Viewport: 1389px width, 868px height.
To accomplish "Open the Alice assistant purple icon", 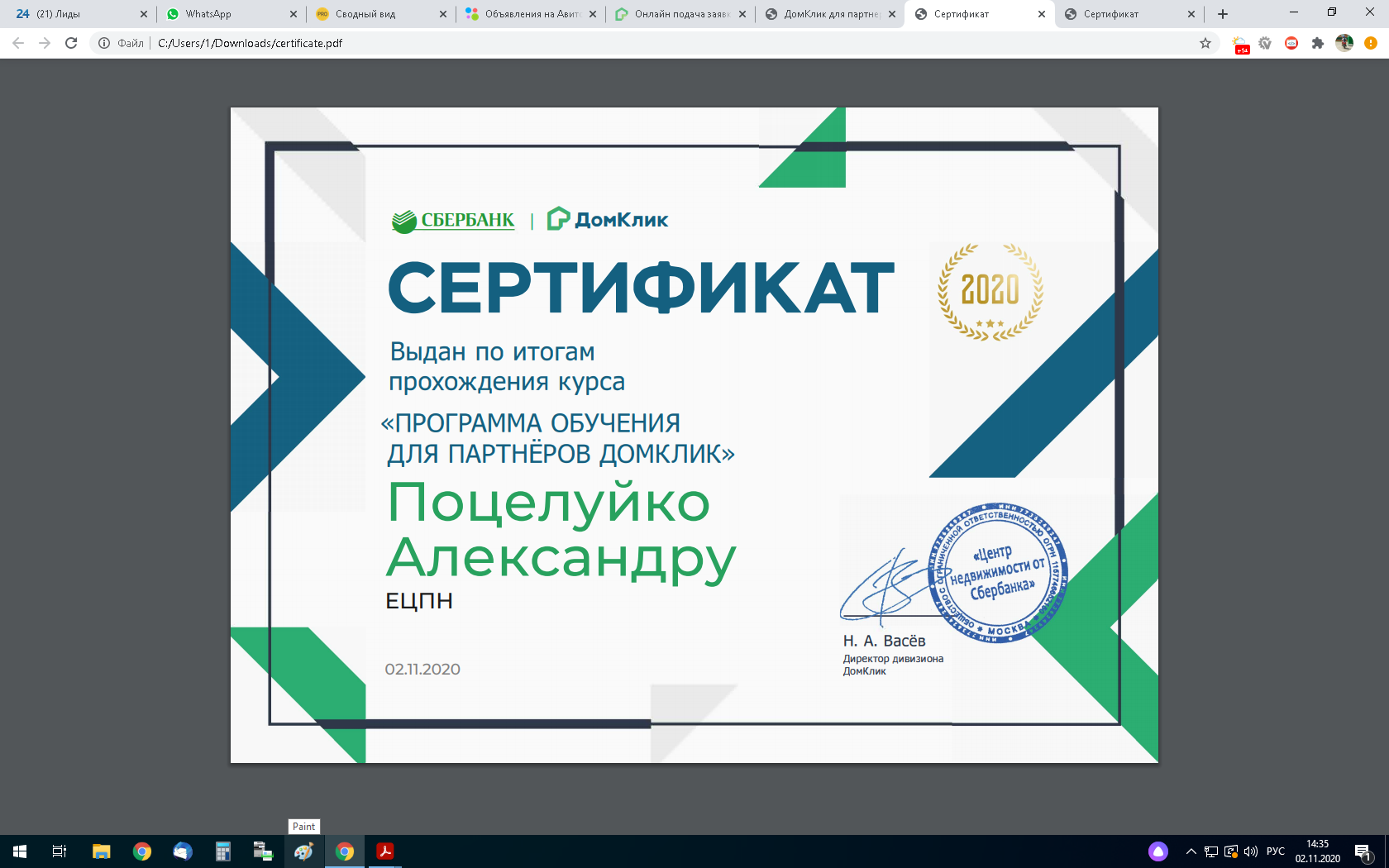I will pyautogui.click(x=1158, y=851).
